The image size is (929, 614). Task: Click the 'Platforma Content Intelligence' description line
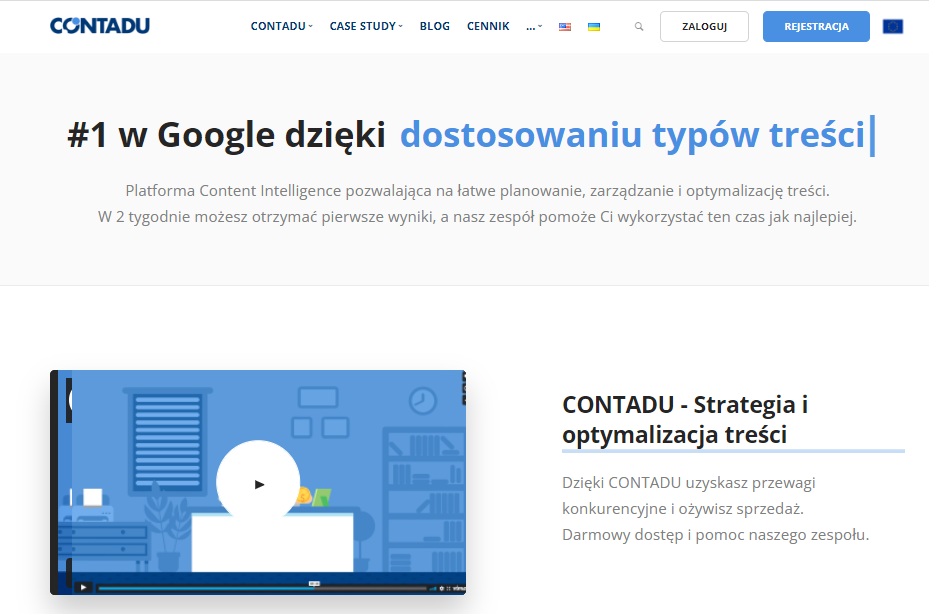[x=477, y=191]
